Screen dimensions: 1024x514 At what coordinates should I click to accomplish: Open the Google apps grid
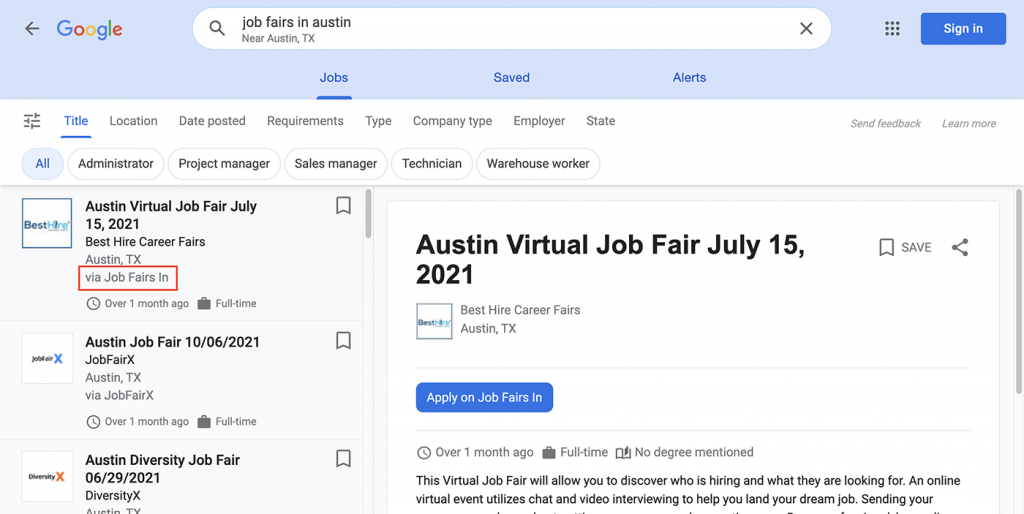coord(892,28)
